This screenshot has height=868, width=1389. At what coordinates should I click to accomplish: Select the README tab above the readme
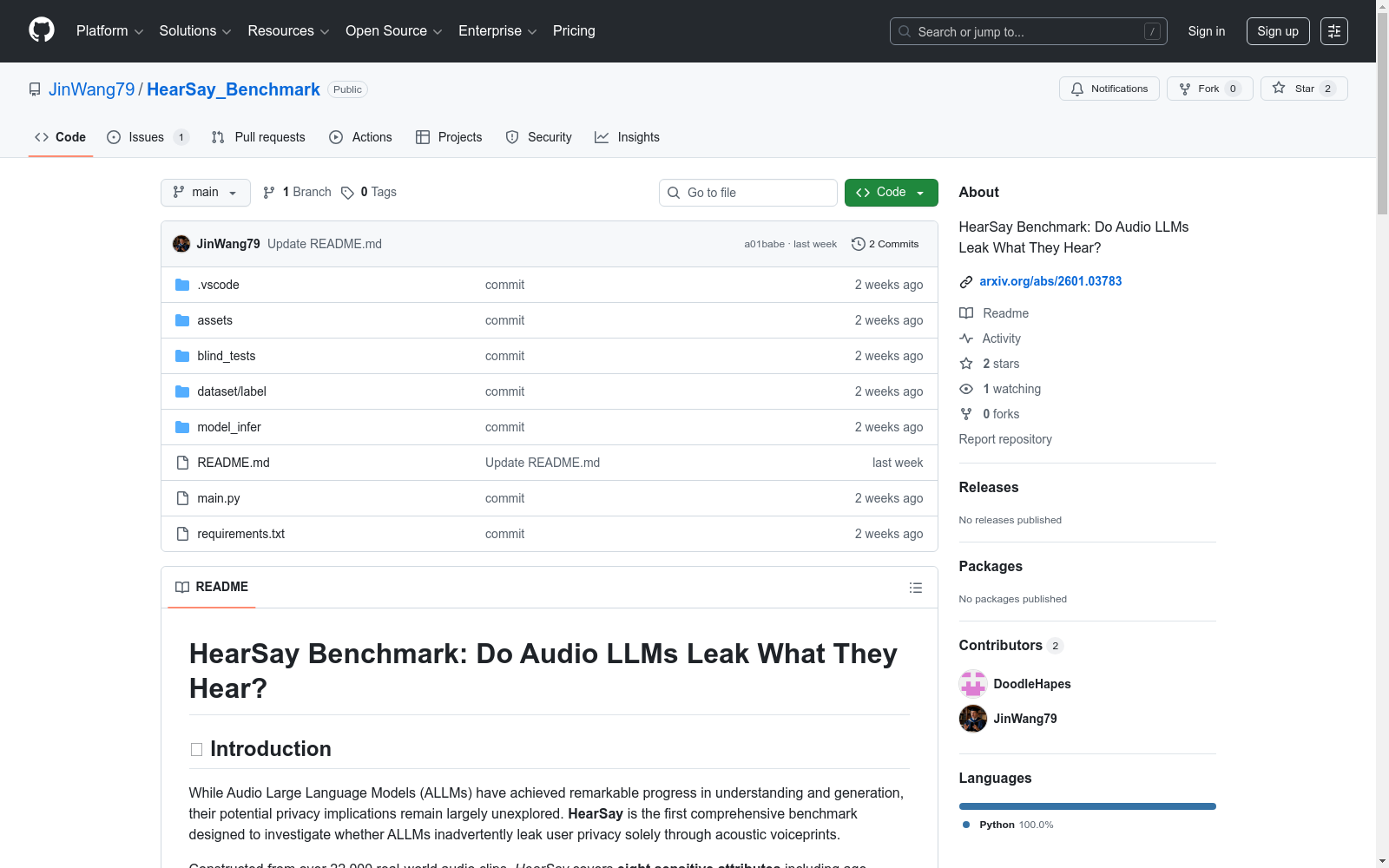coord(212,587)
